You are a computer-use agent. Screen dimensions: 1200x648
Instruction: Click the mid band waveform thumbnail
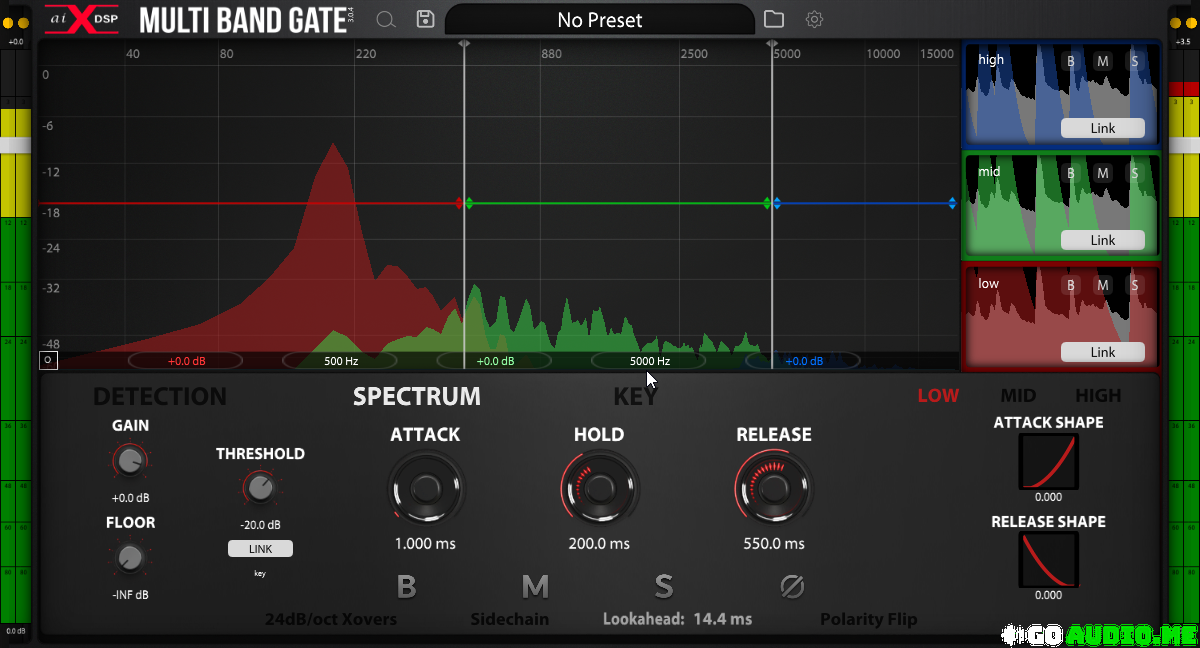(1061, 207)
